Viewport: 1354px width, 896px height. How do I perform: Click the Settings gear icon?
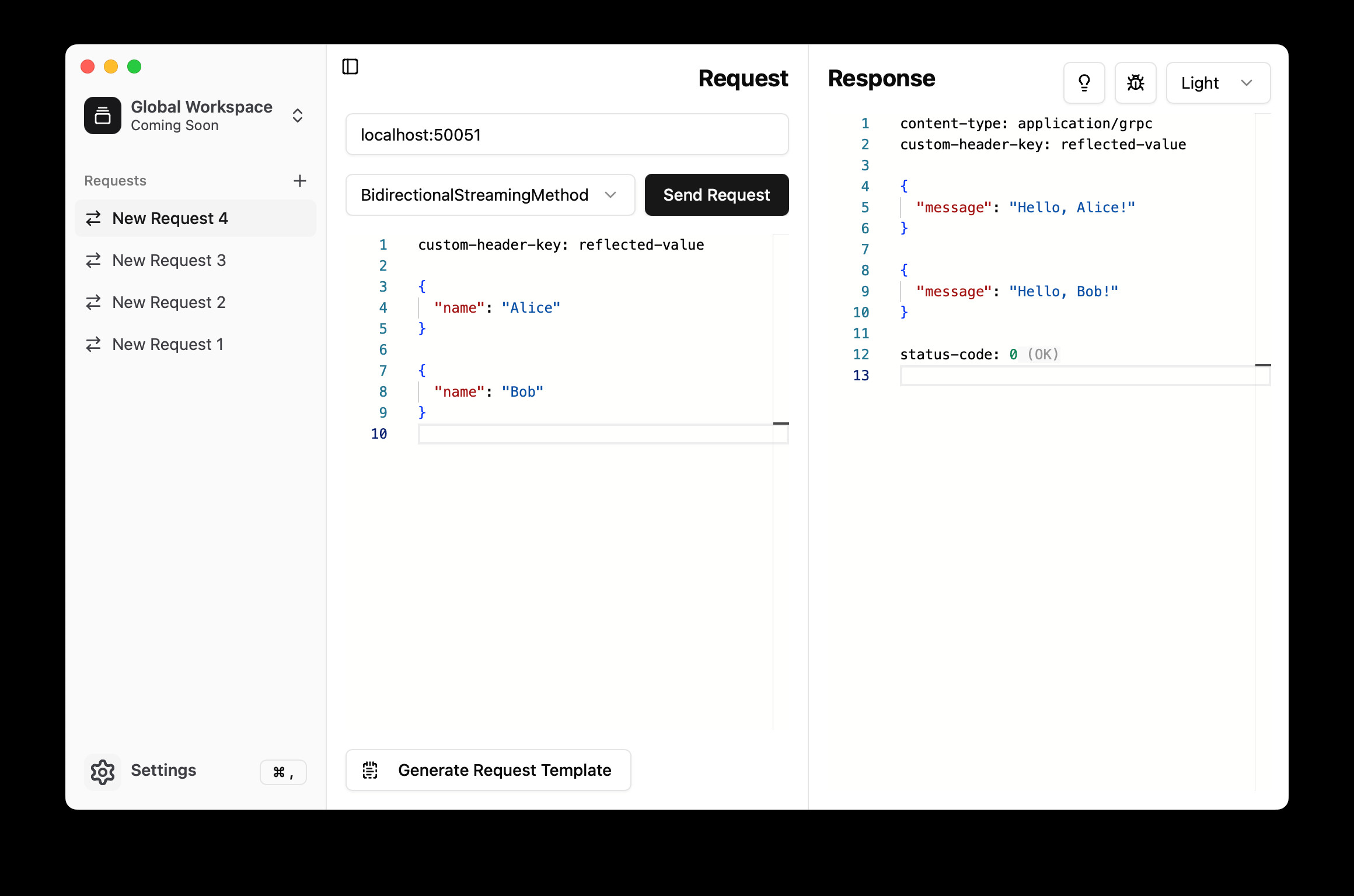tap(103, 772)
